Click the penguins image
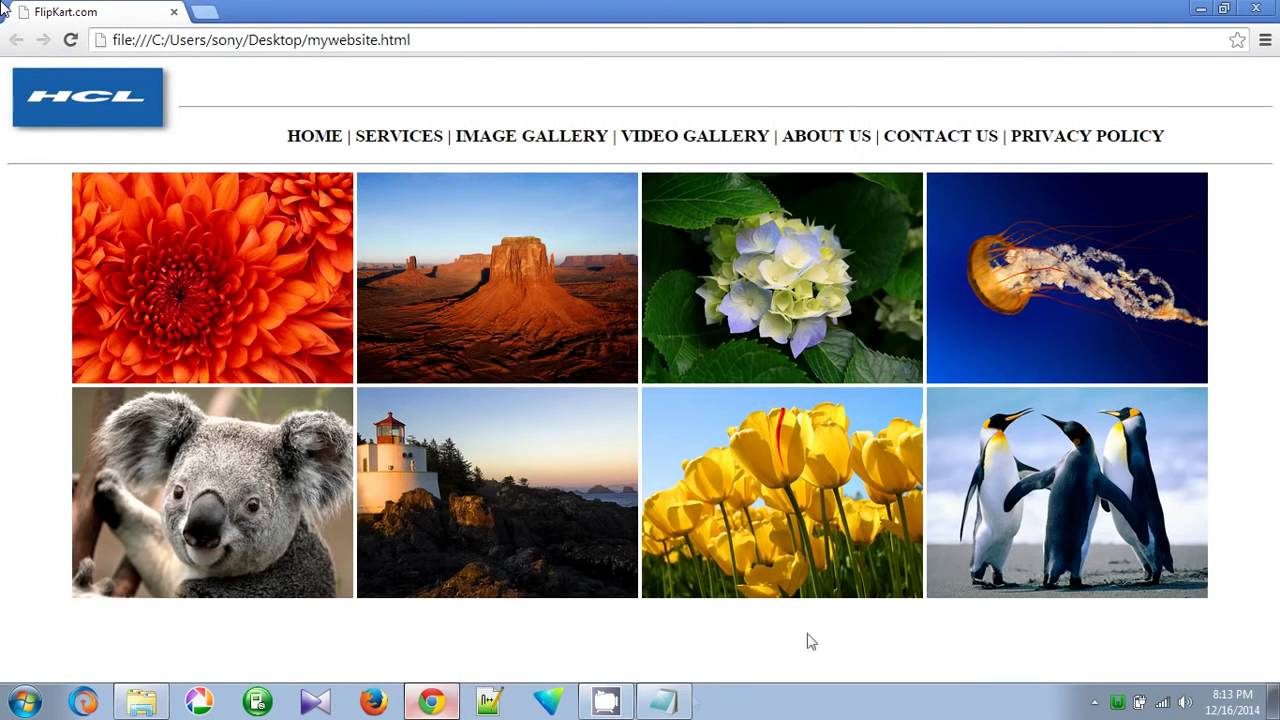 point(1067,493)
